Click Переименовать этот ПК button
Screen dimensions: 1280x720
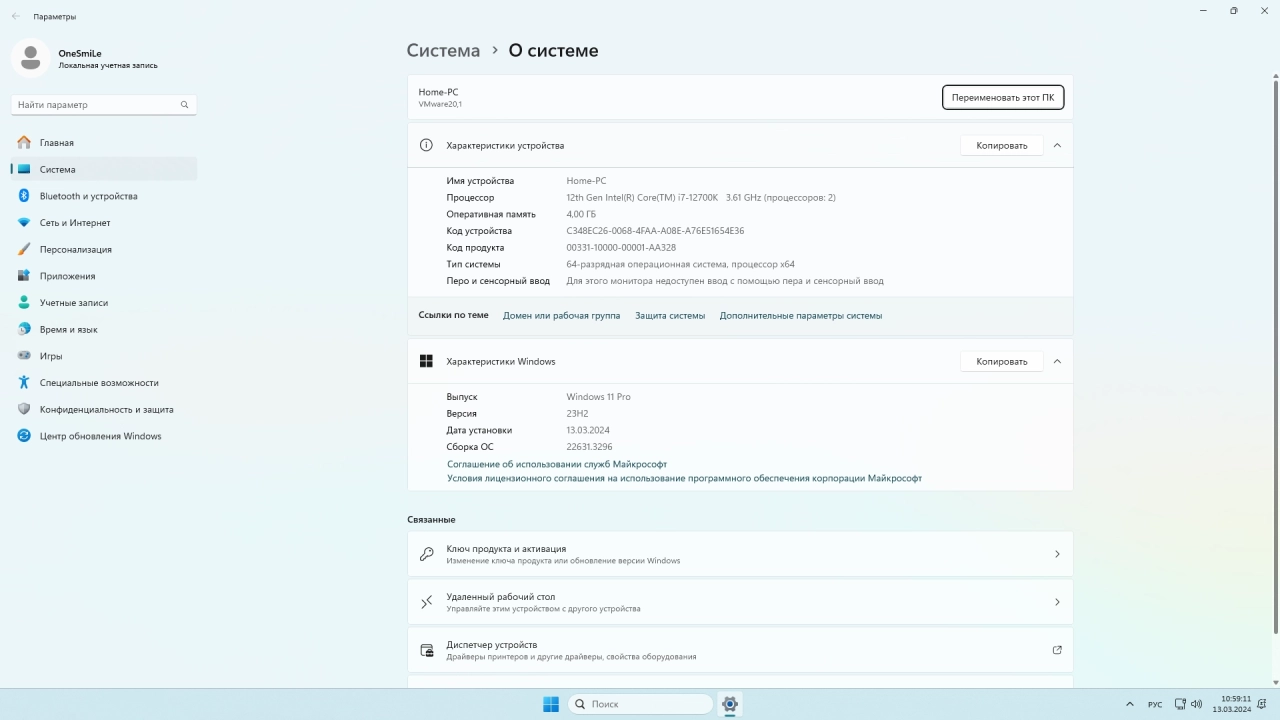click(1003, 97)
